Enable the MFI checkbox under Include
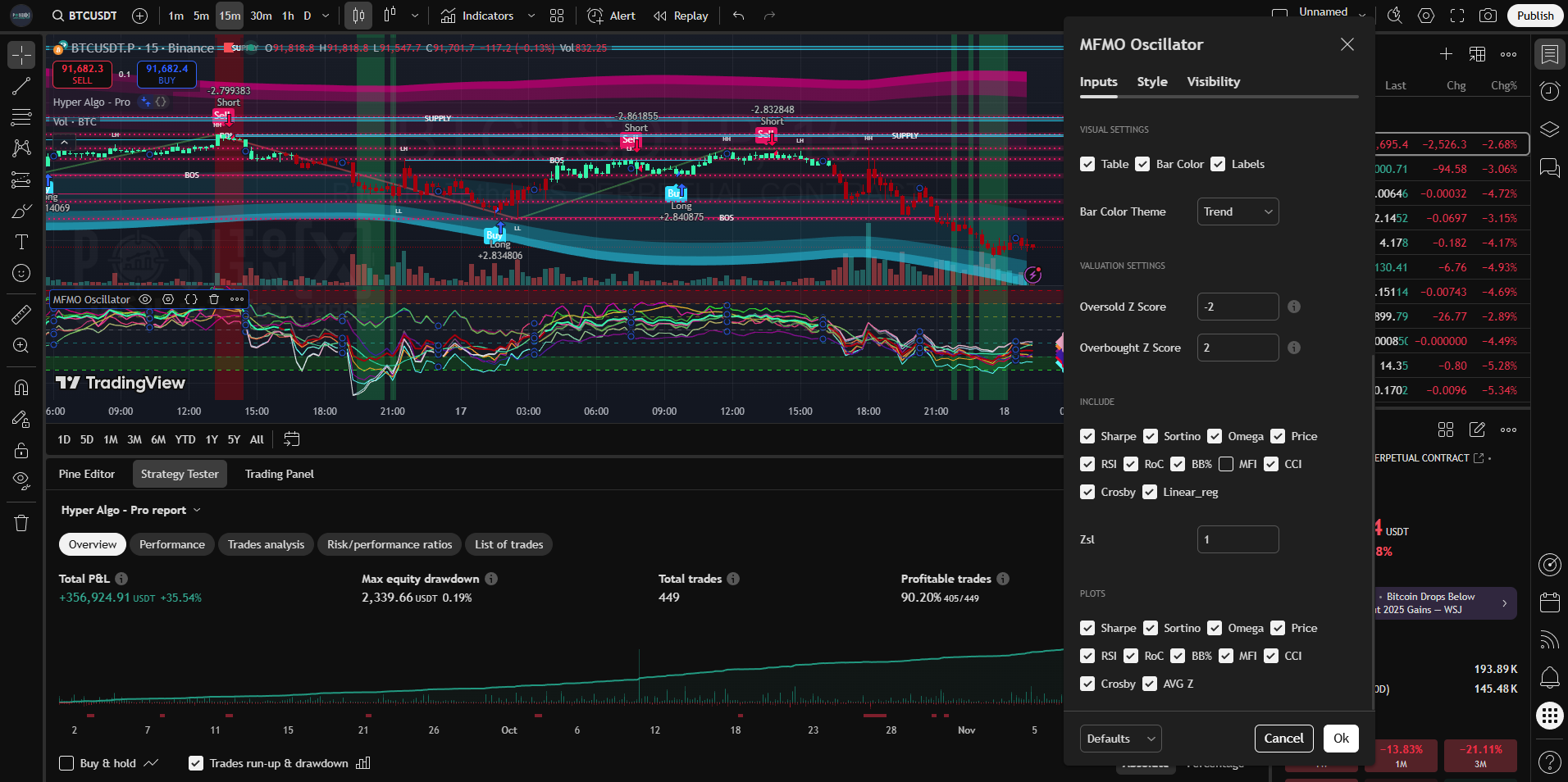The image size is (1568, 782). point(1226,464)
